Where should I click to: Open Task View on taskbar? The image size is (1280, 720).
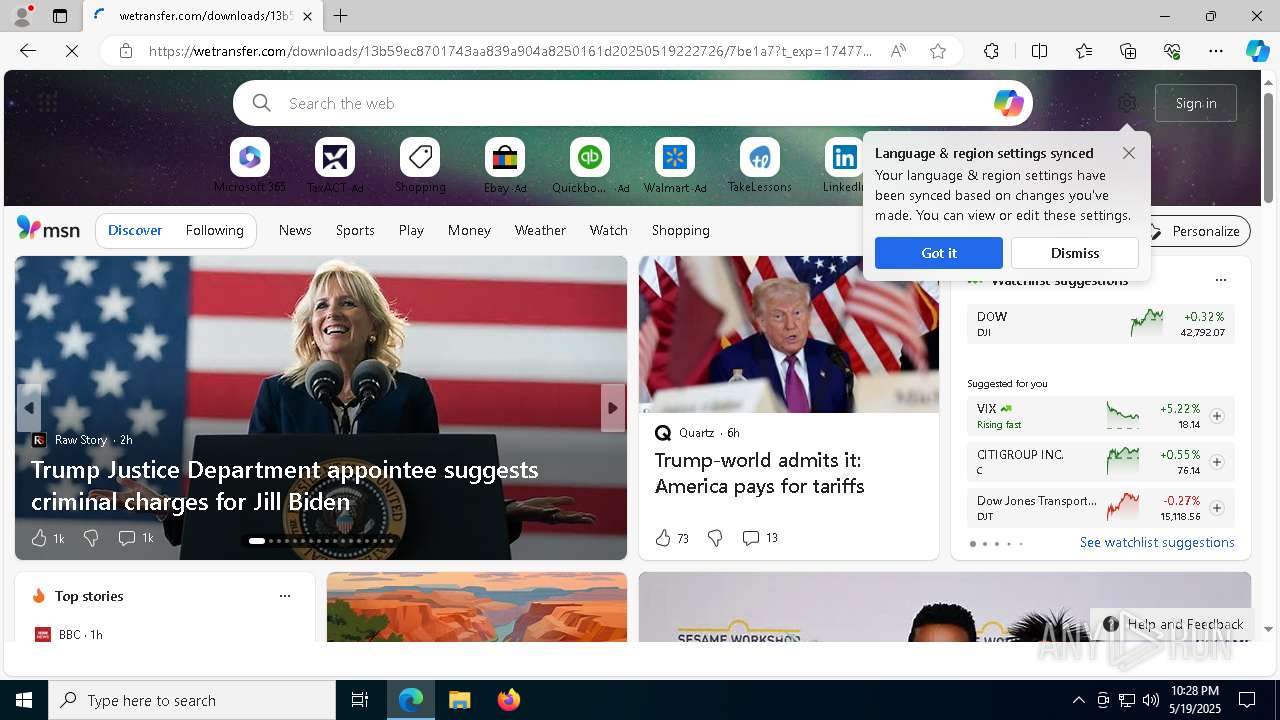(360, 700)
